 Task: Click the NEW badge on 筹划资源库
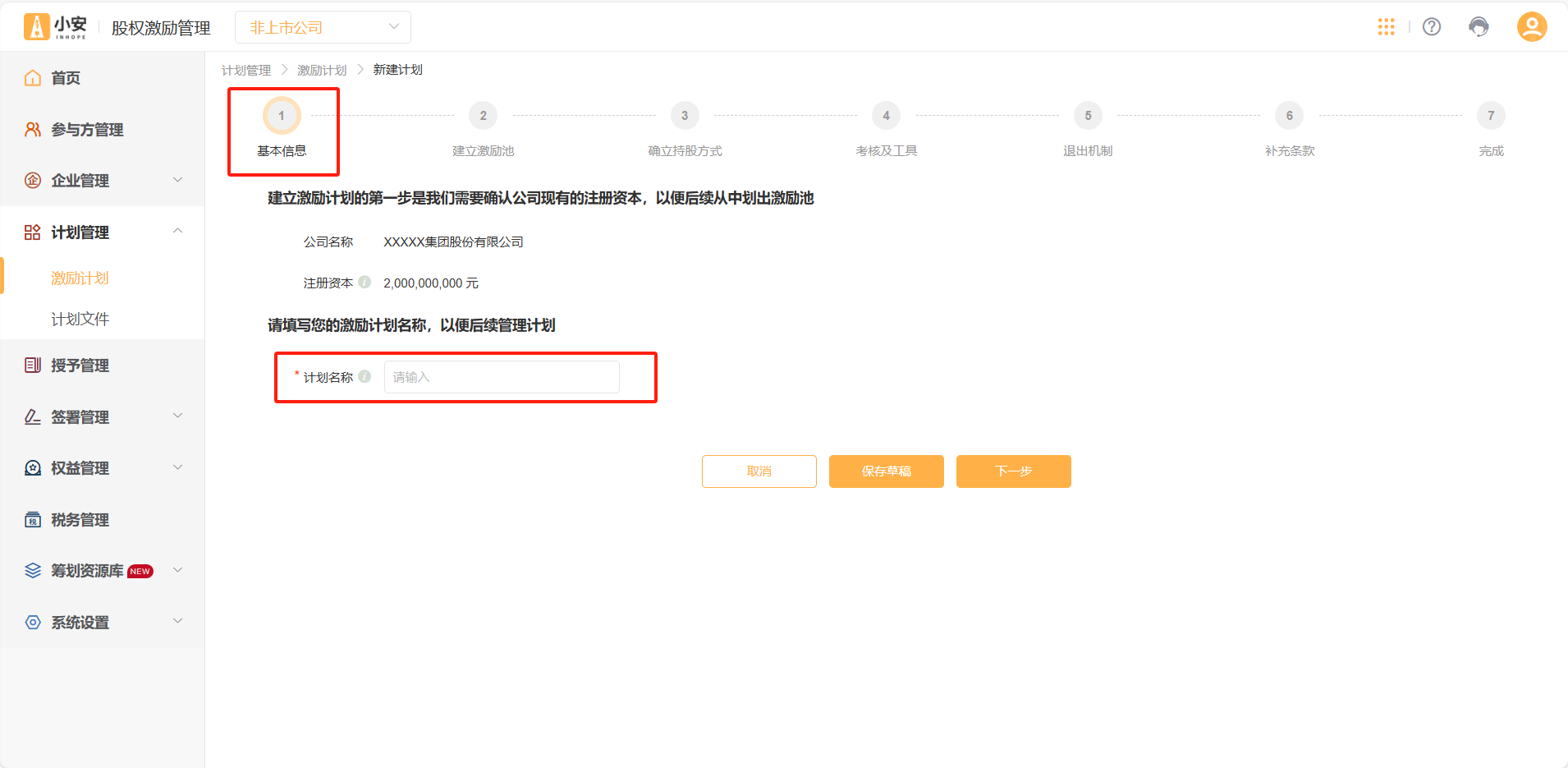click(x=140, y=572)
